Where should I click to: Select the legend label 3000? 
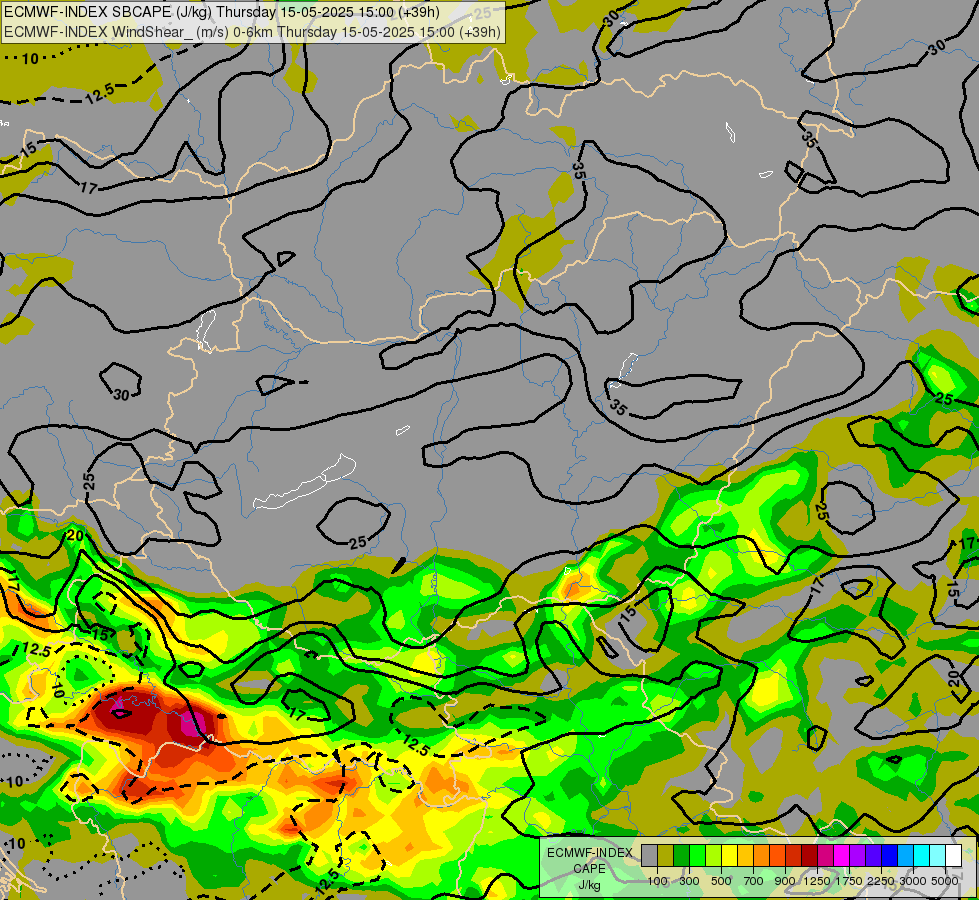[913, 881]
